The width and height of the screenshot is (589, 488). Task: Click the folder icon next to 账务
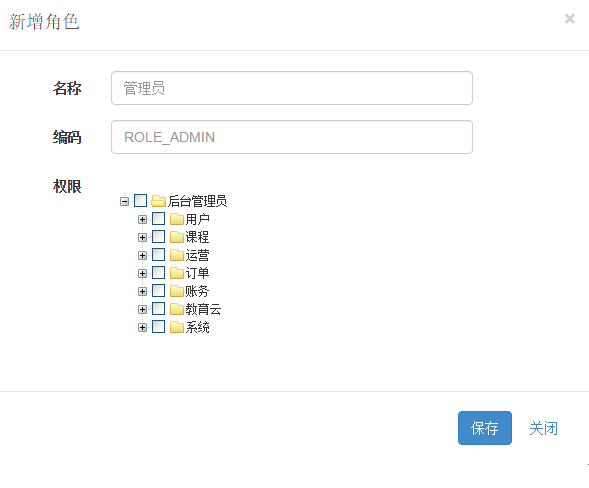point(177,291)
